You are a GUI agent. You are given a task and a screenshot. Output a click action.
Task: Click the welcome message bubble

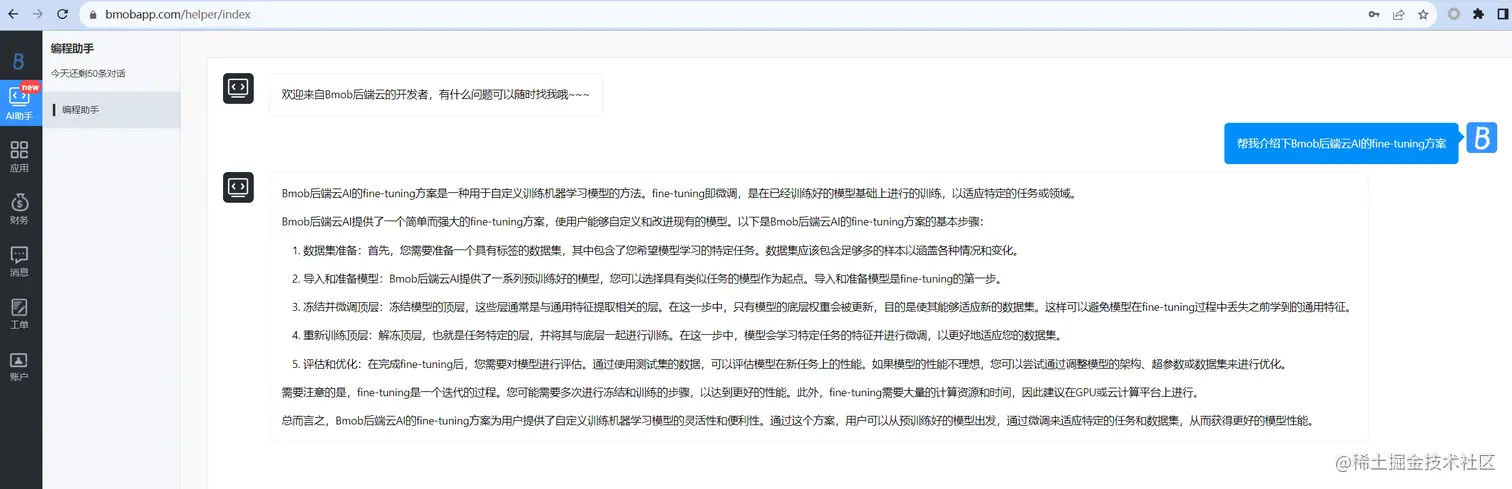pyautogui.click(x=436, y=94)
